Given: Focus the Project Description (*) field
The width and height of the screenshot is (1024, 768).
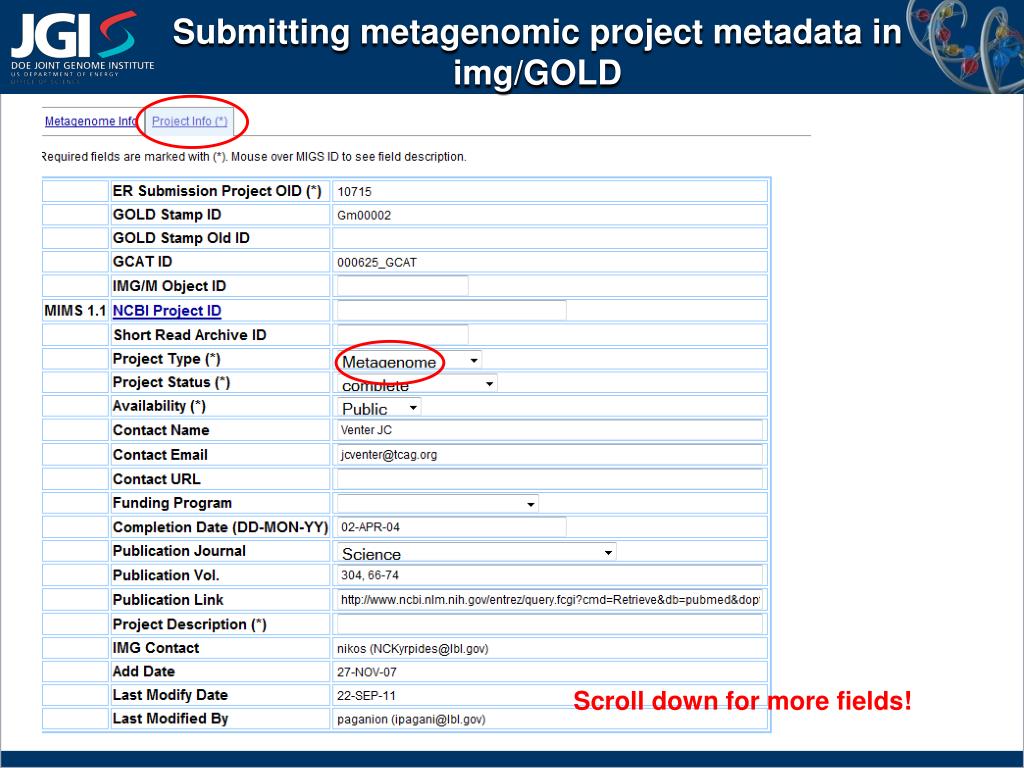Looking at the screenshot, I should click(x=550, y=624).
